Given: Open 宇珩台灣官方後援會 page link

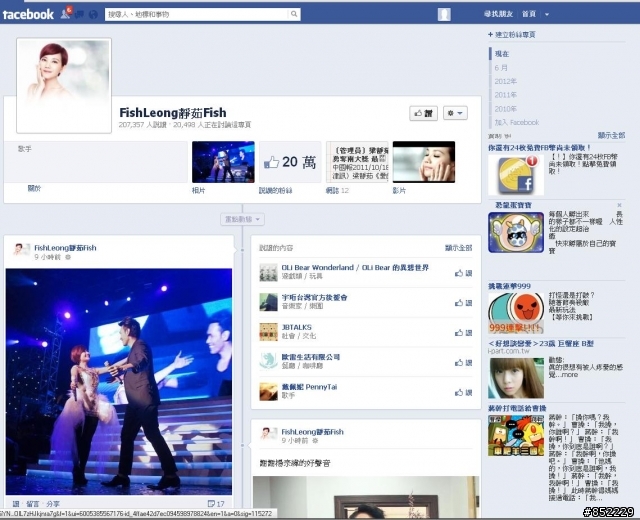Looking at the screenshot, I should point(314,297).
